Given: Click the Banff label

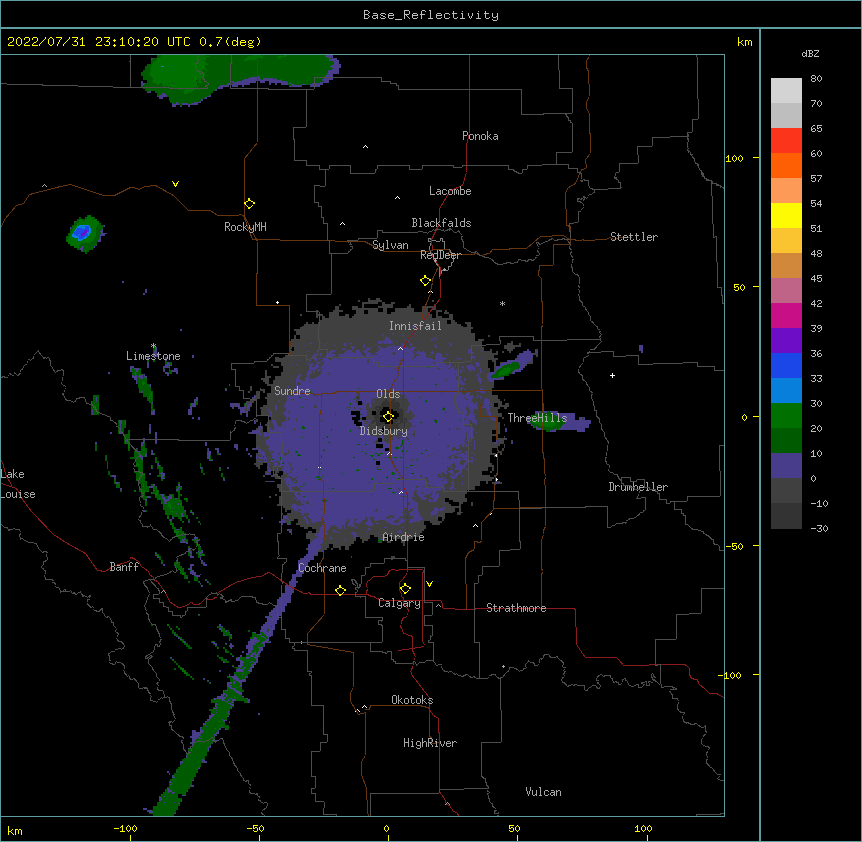Looking at the screenshot, I should click(x=124, y=567).
